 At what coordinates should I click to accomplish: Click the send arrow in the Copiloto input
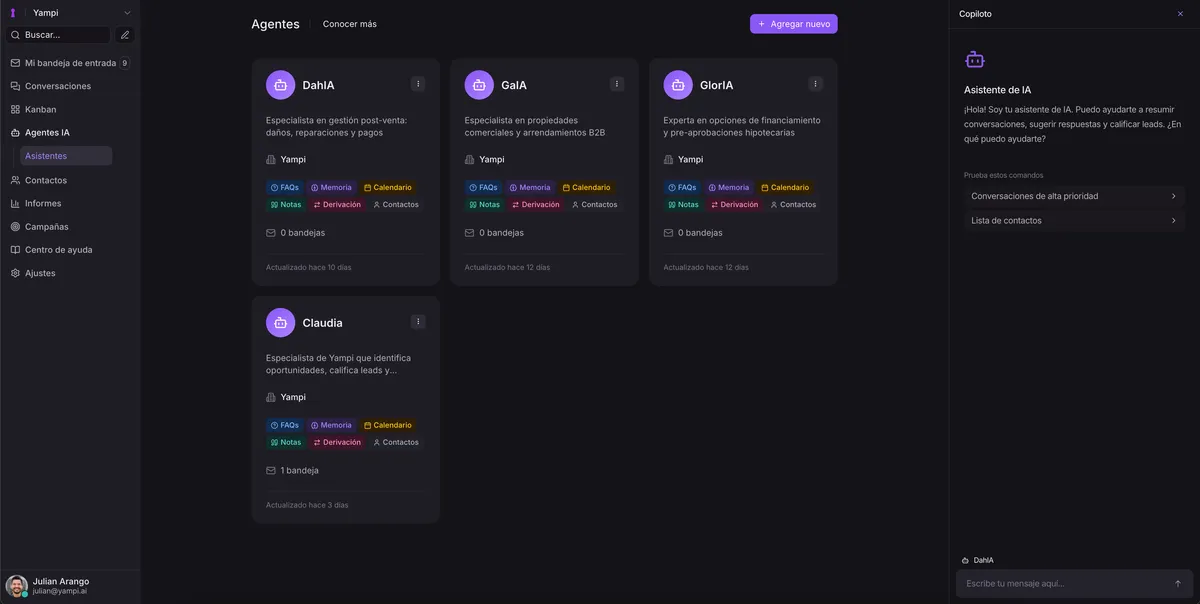pos(1178,583)
